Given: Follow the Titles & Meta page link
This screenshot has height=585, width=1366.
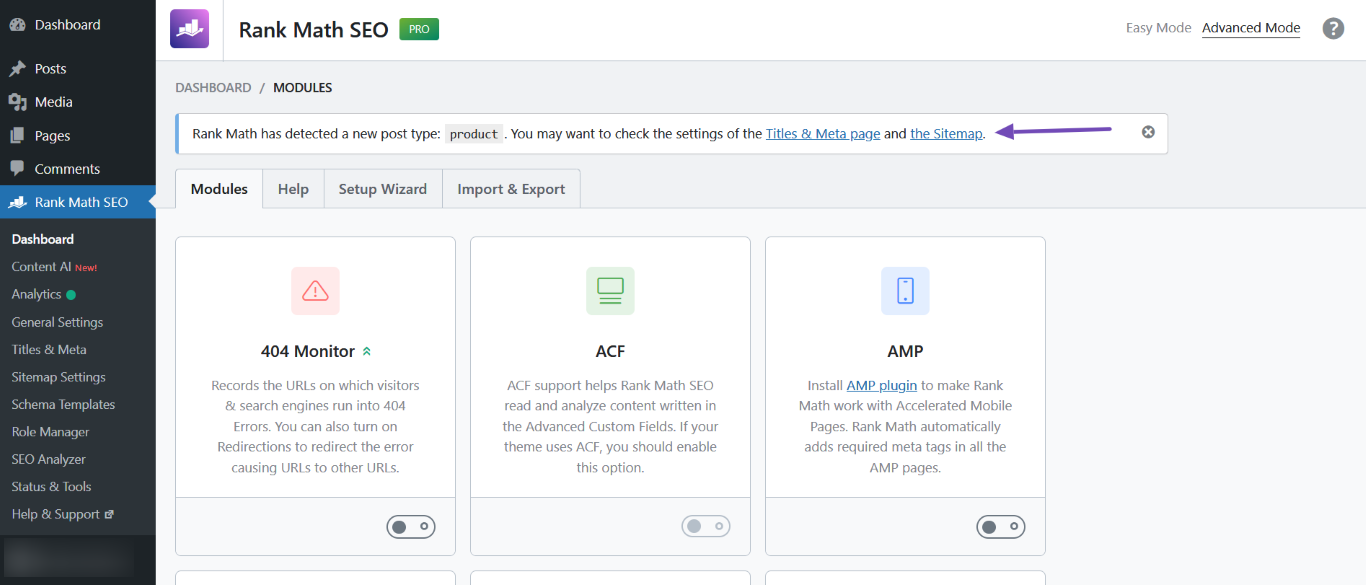Looking at the screenshot, I should (823, 133).
